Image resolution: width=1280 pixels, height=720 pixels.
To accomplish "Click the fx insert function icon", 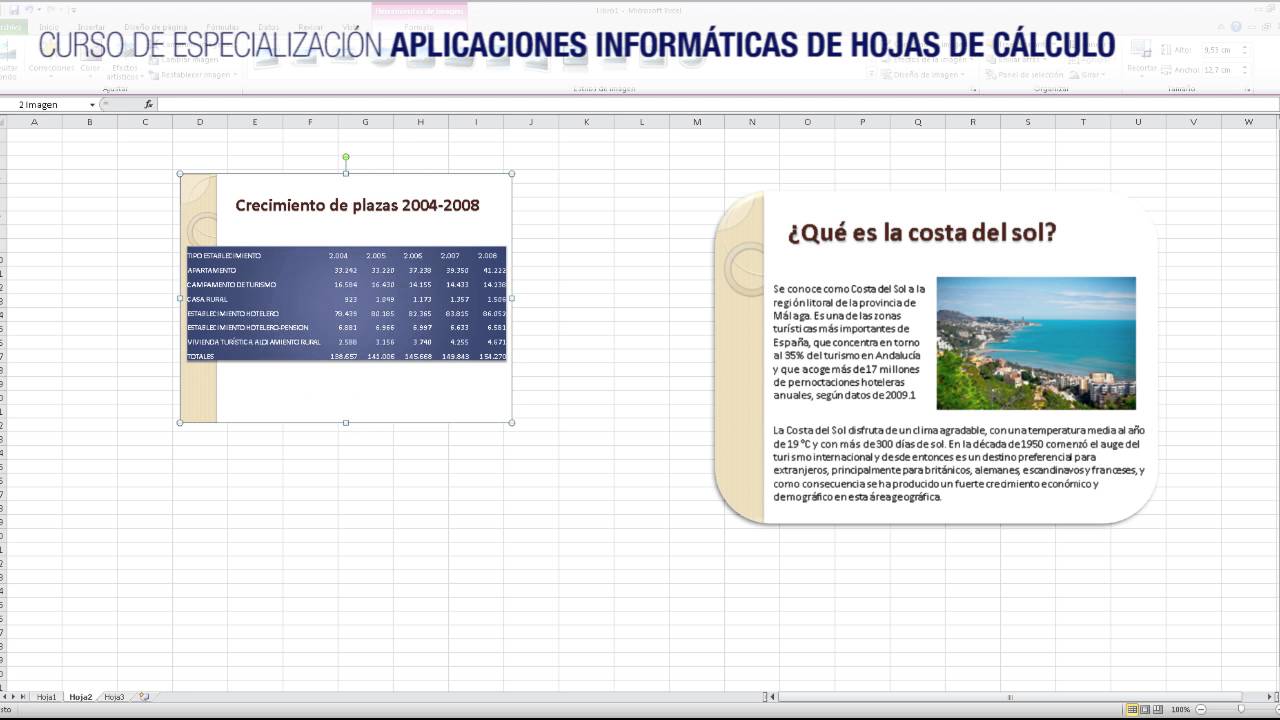I will pyautogui.click(x=148, y=104).
